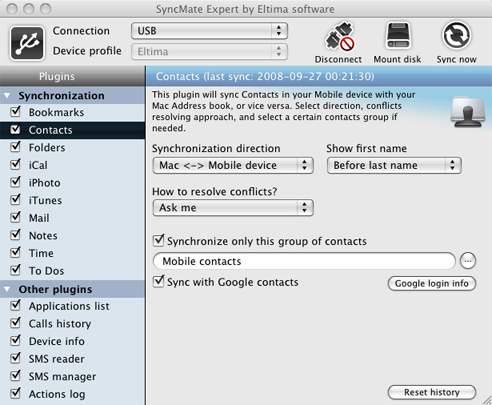Image resolution: width=492 pixels, height=405 pixels.
Task: Select the Contacts plugin row
Action: point(72,130)
